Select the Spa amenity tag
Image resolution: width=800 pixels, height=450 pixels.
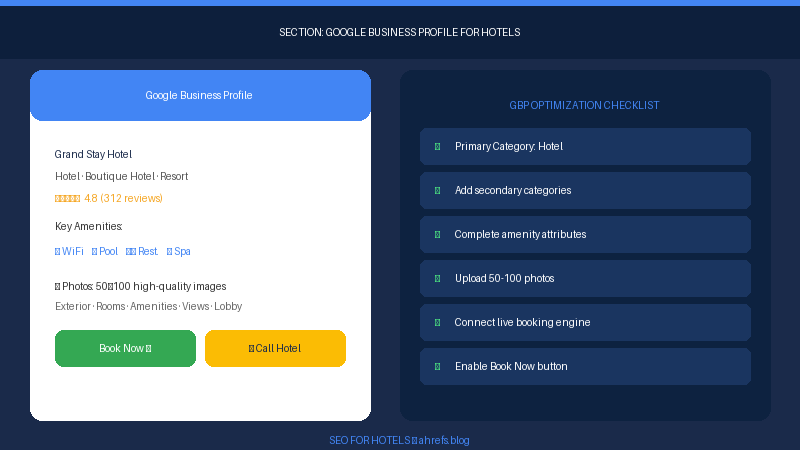tap(179, 252)
